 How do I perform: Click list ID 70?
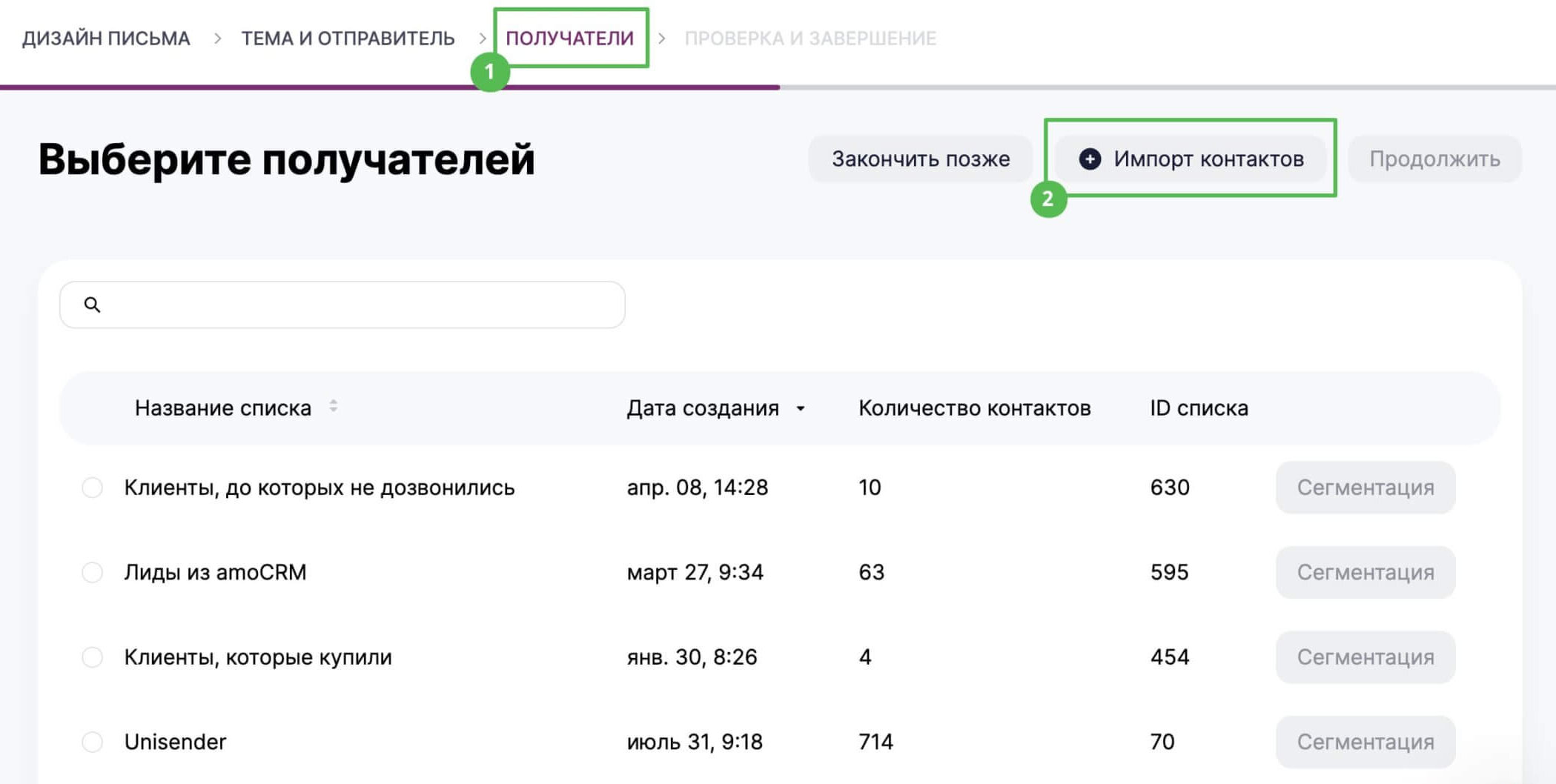pyautogui.click(x=1162, y=742)
